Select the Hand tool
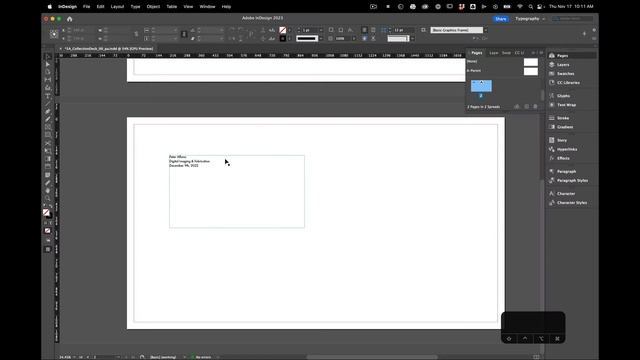Screen dimensions: 640x360 click(48, 191)
